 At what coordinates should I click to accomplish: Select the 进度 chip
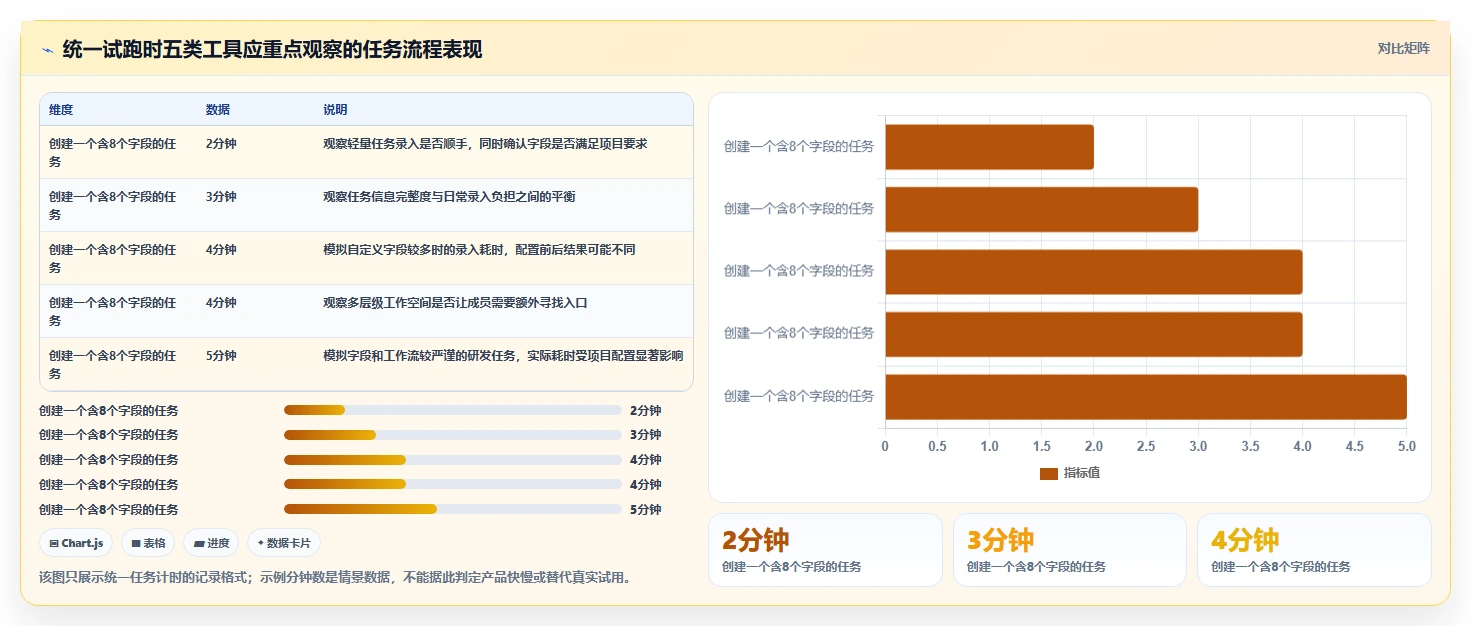click(x=211, y=543)
